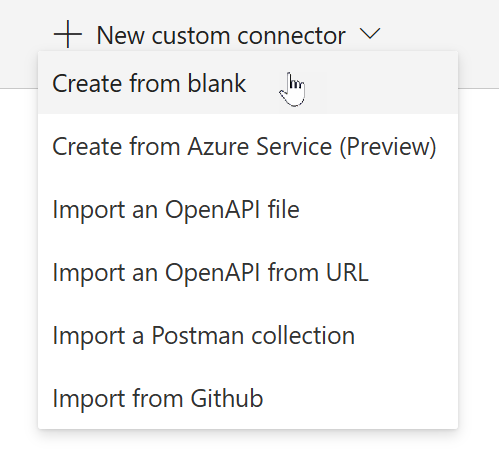499x467 pixels.
Task: Click the highlighted Create from blank row
Action: pyautogui.click(x=248, y=83)
